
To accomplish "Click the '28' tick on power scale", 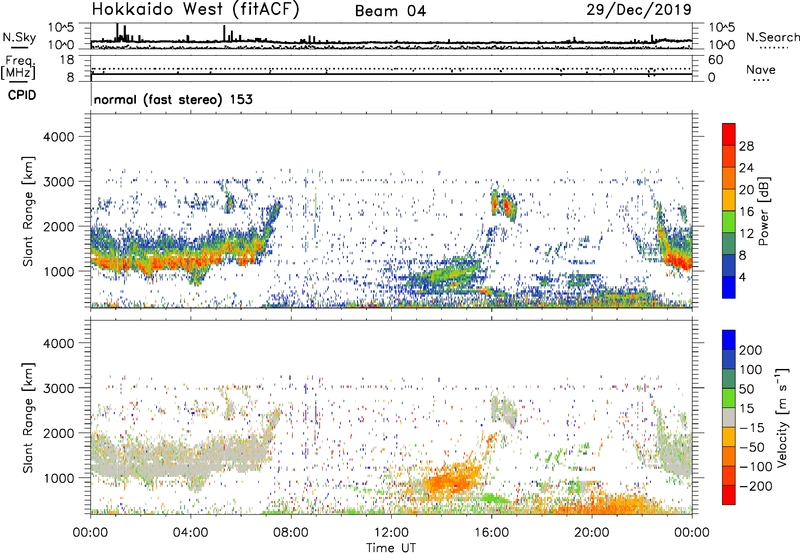I will tap(746, 146).
